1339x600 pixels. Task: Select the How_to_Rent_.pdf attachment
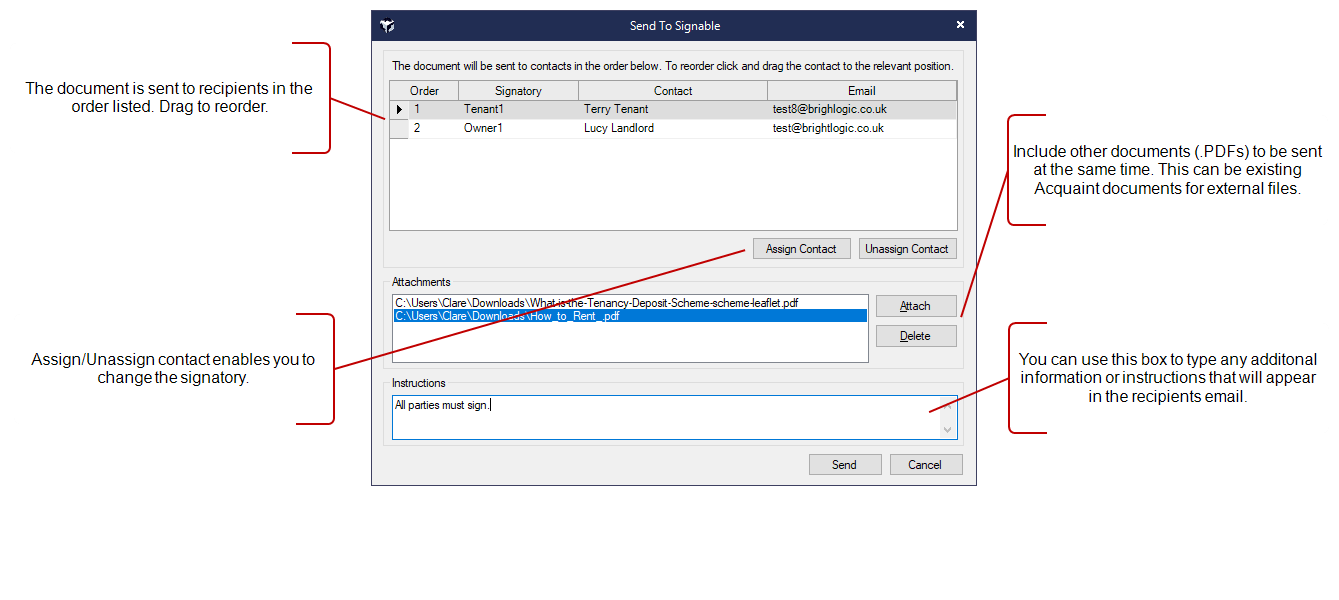tap(508, 316)
